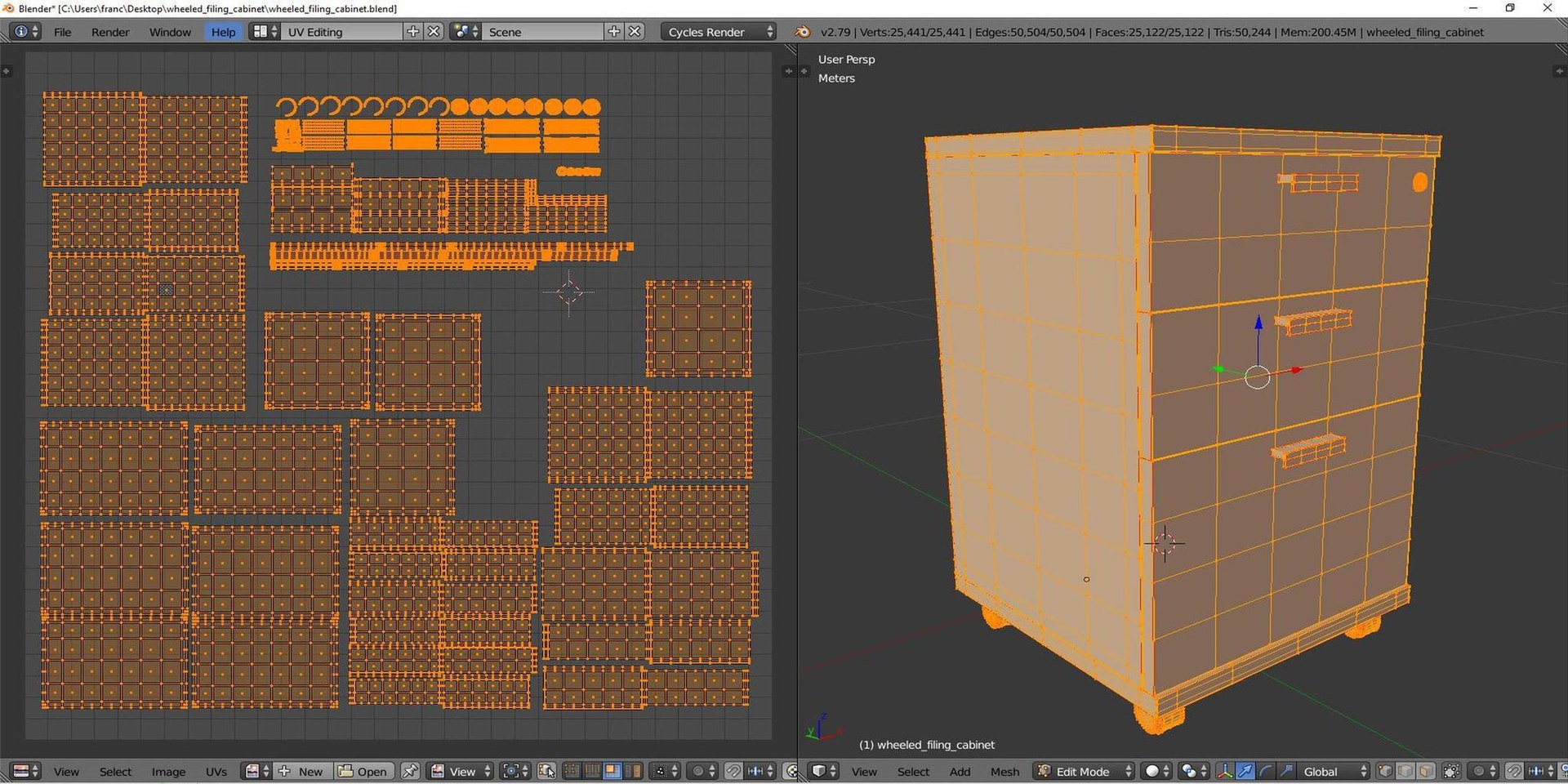
Task: Click New image button
Action: [x=303, y=771]
